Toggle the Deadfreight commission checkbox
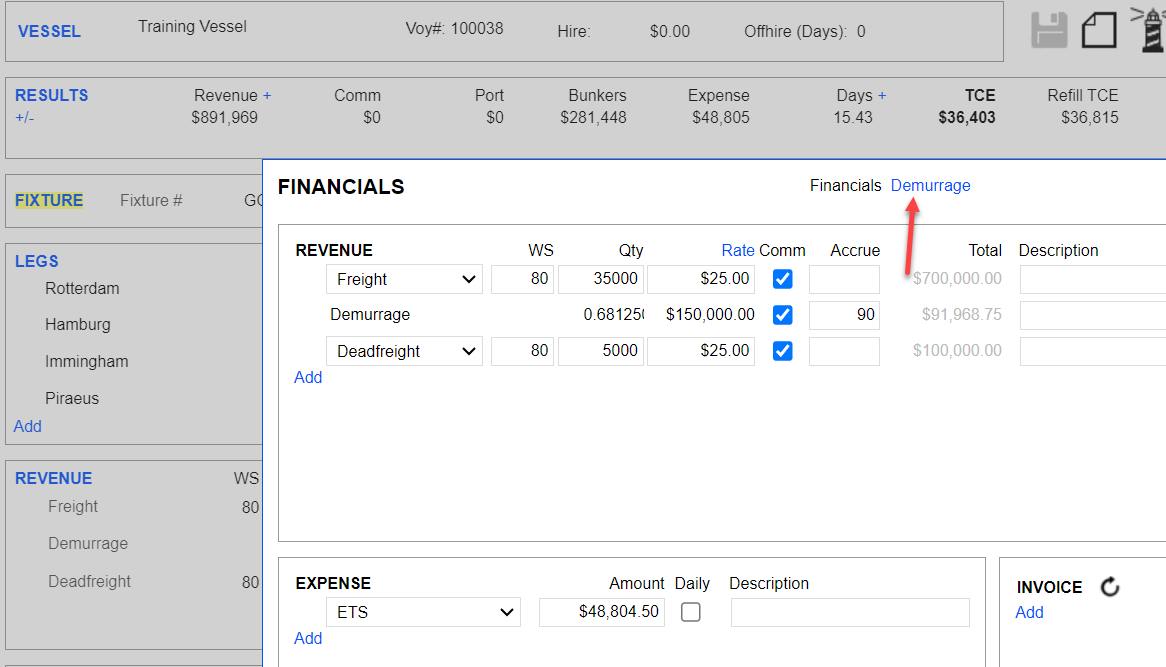The height and width of the screenshot is (667, 1166). click(x=783, y=351)
